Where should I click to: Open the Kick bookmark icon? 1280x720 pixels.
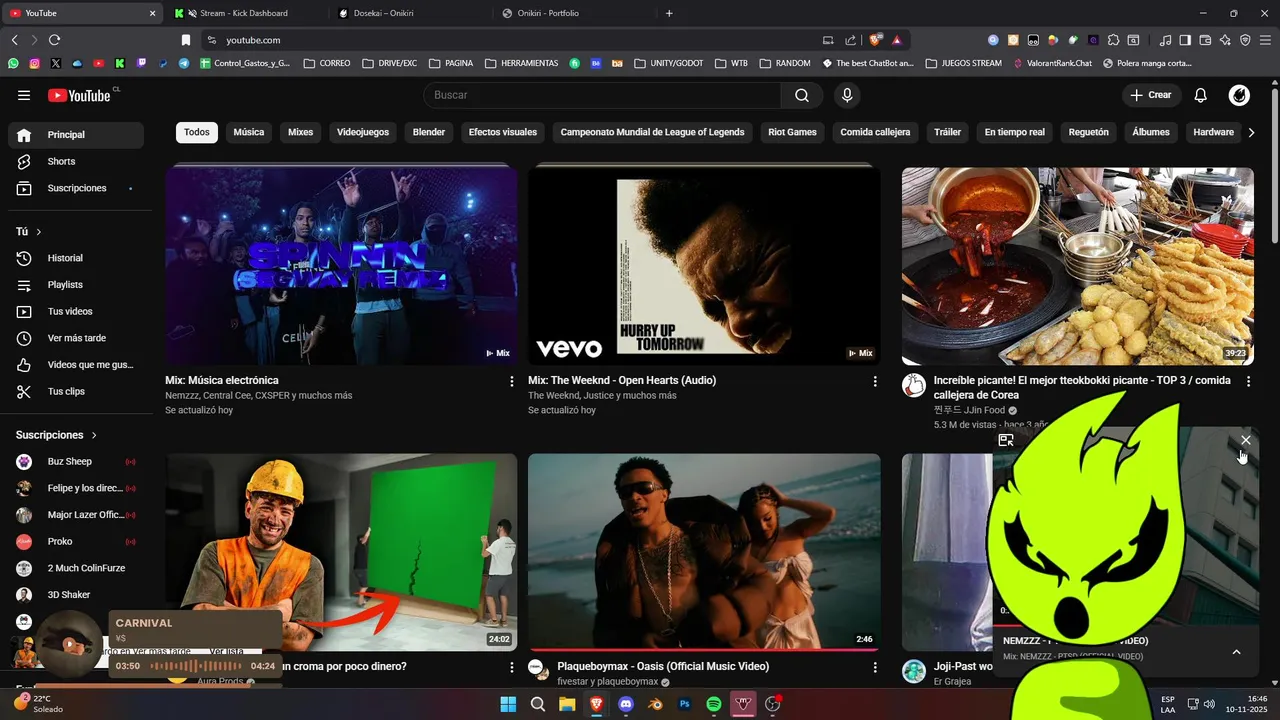point(120,63)
